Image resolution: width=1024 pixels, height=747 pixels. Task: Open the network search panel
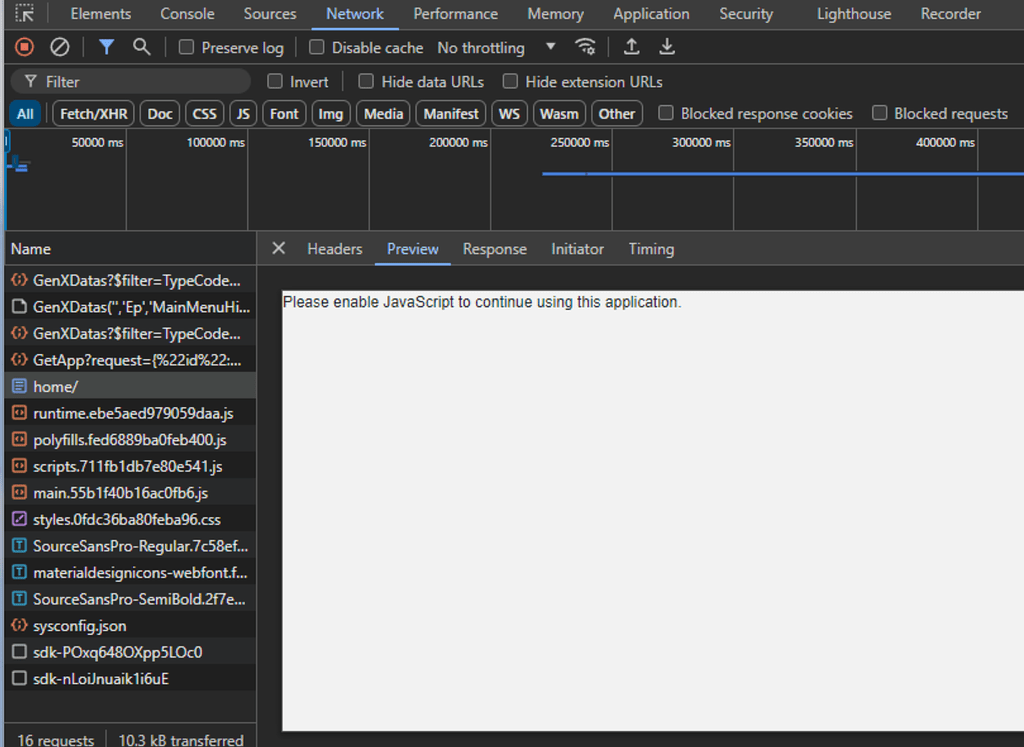(x=142, y=47)
